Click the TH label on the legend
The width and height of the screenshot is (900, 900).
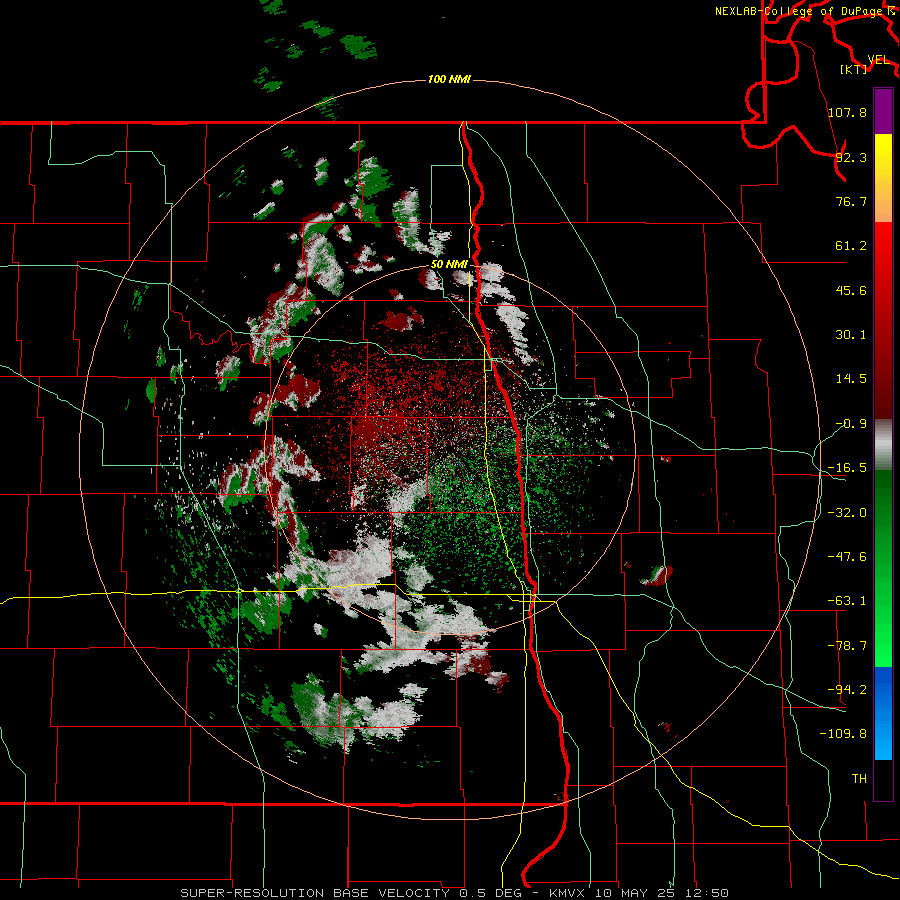pyautogui.click(x=859, y=779)
